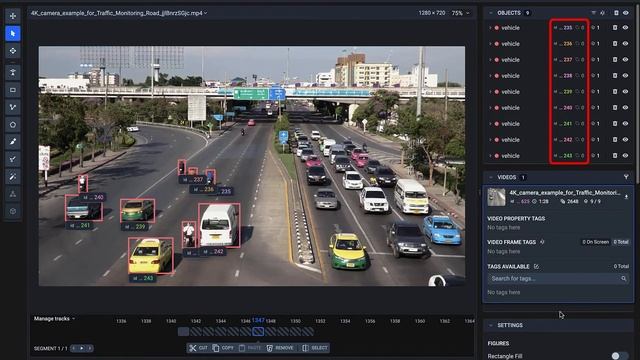Click the vehicle 239 label text in Objects

point(510,91)
